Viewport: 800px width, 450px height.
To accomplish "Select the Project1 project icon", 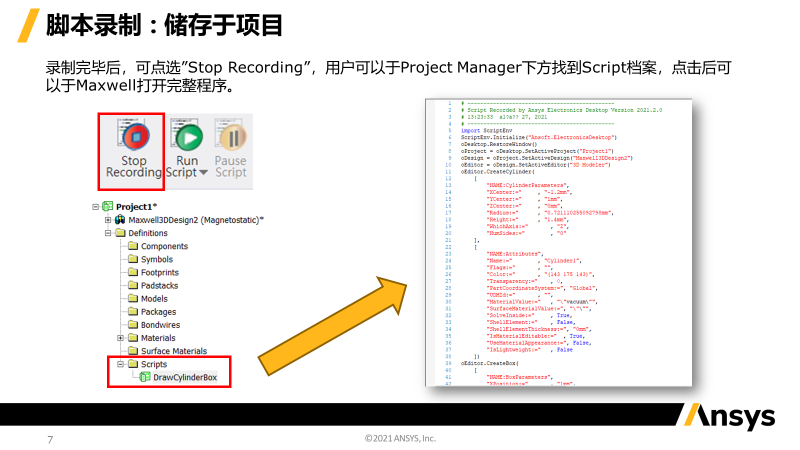I will point(107,206).
